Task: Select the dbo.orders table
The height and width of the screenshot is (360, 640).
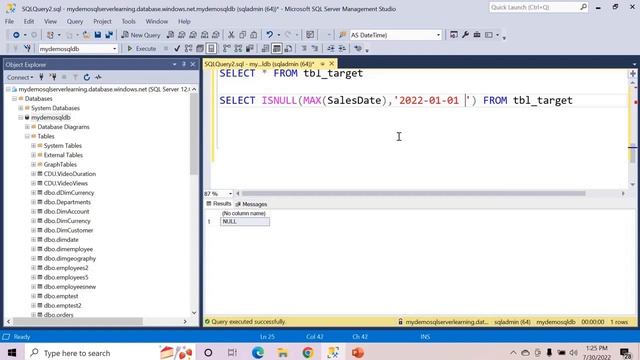Action: (58, 315)
